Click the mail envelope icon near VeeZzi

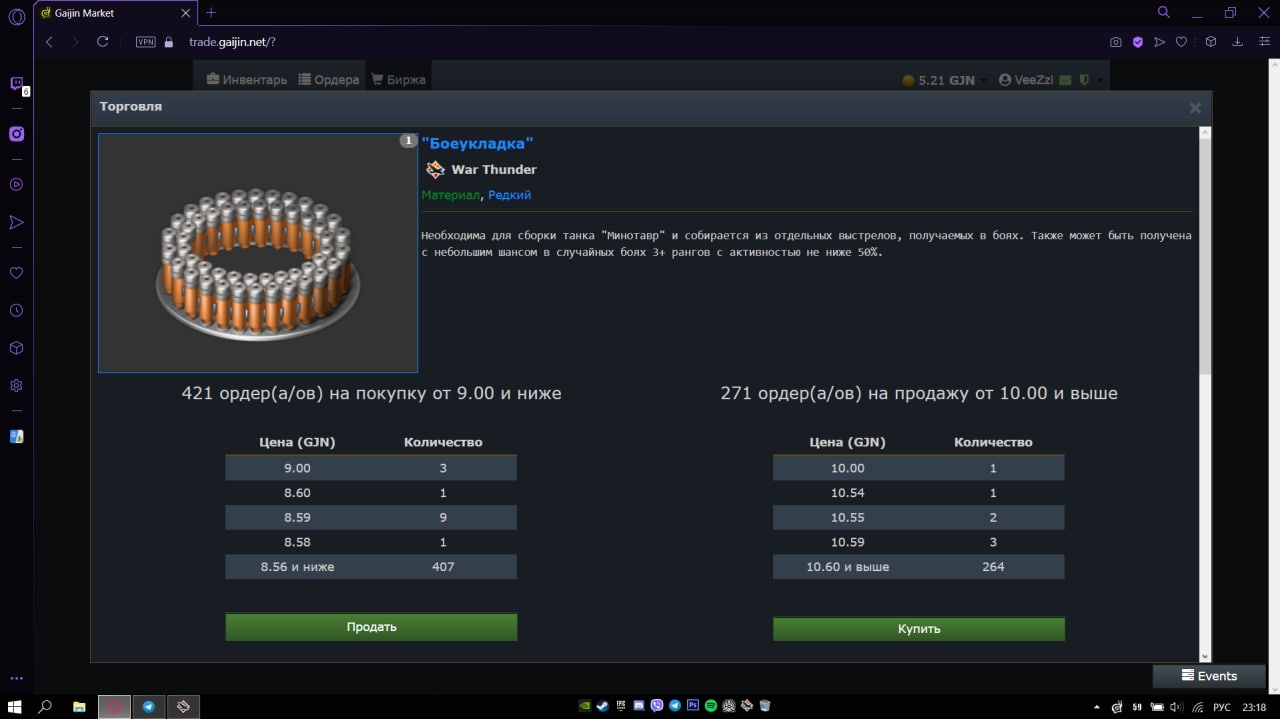coord(1066,80)
